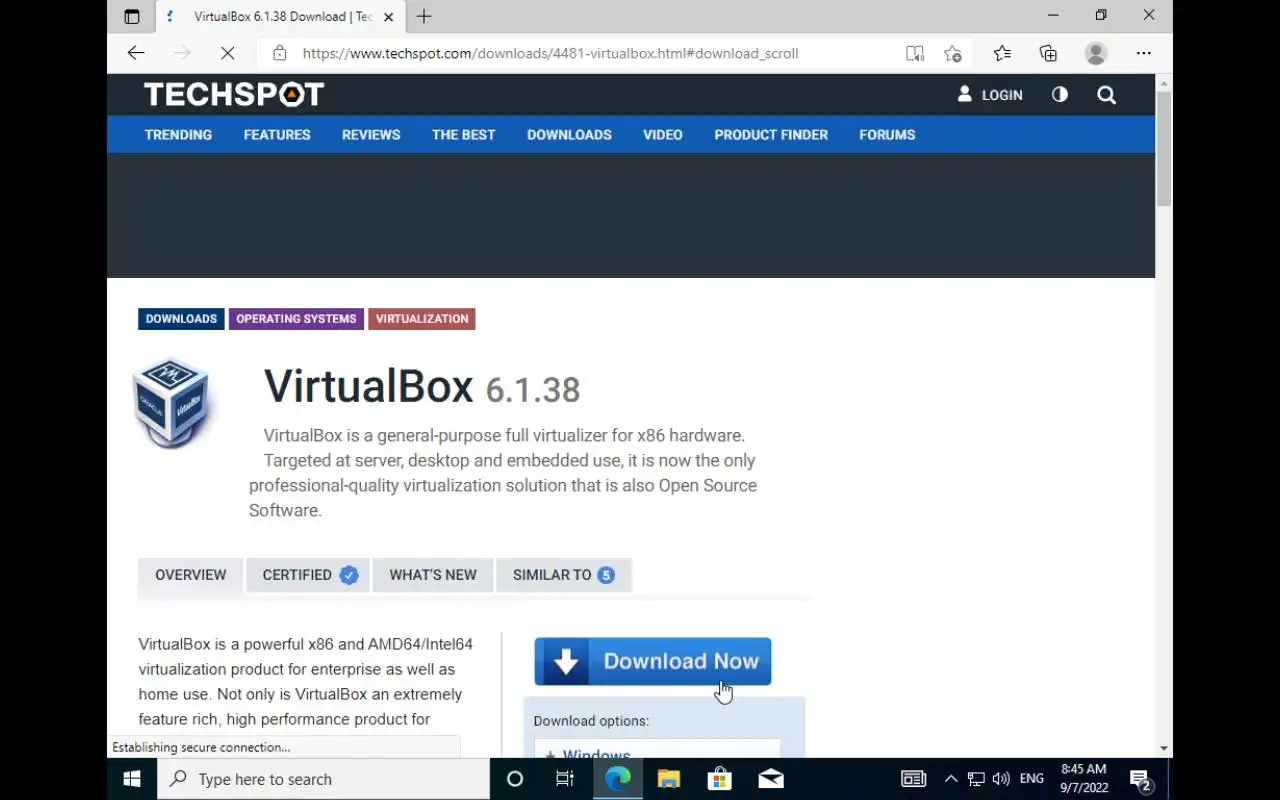Click the ENG language indicator
Screen dimensions: 1280x800
(x=1032, y=779)
